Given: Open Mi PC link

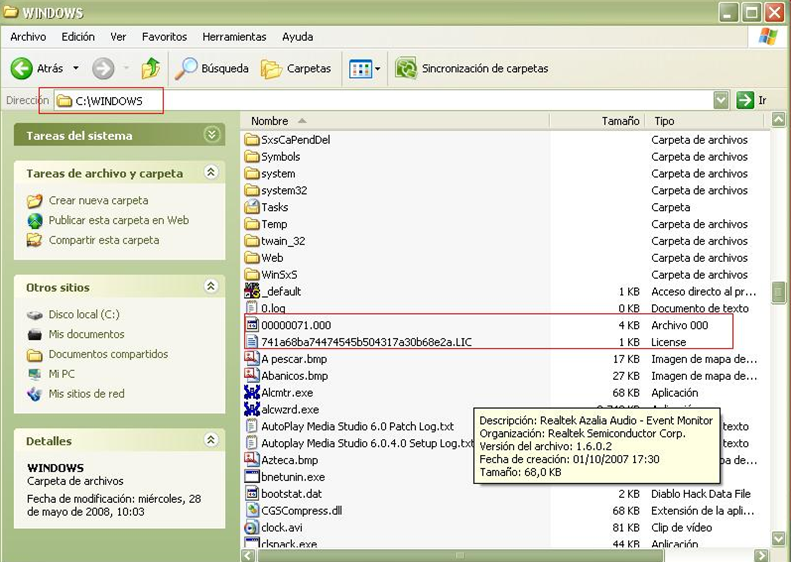Looking at the screenshot, I should [x=62, y=374].
